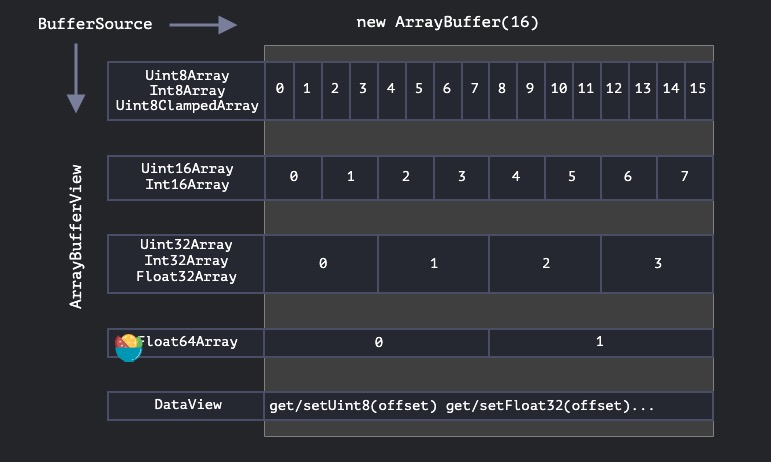Image resolution: width=771 pixels, height=462 pixels.
Task: Pick cell 4 in the Uint16Array row
Action: [517, 178]
